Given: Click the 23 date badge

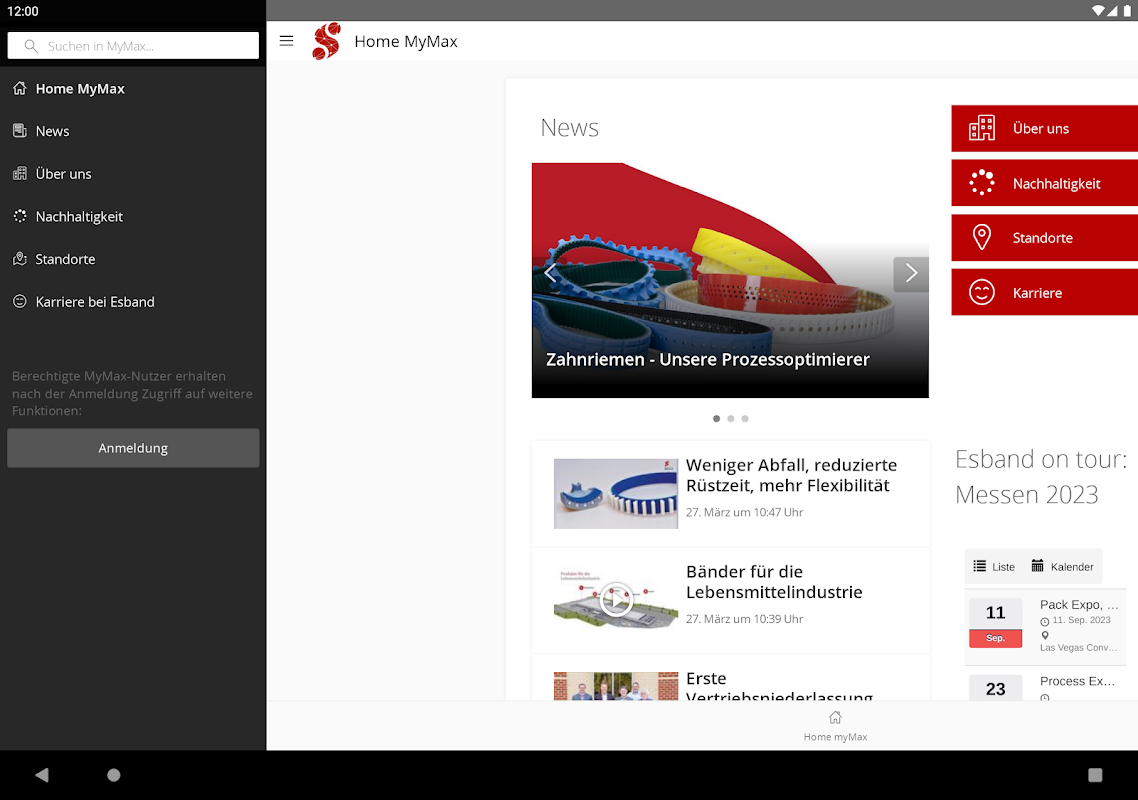Looking at the screenshot, I should 995,687.
